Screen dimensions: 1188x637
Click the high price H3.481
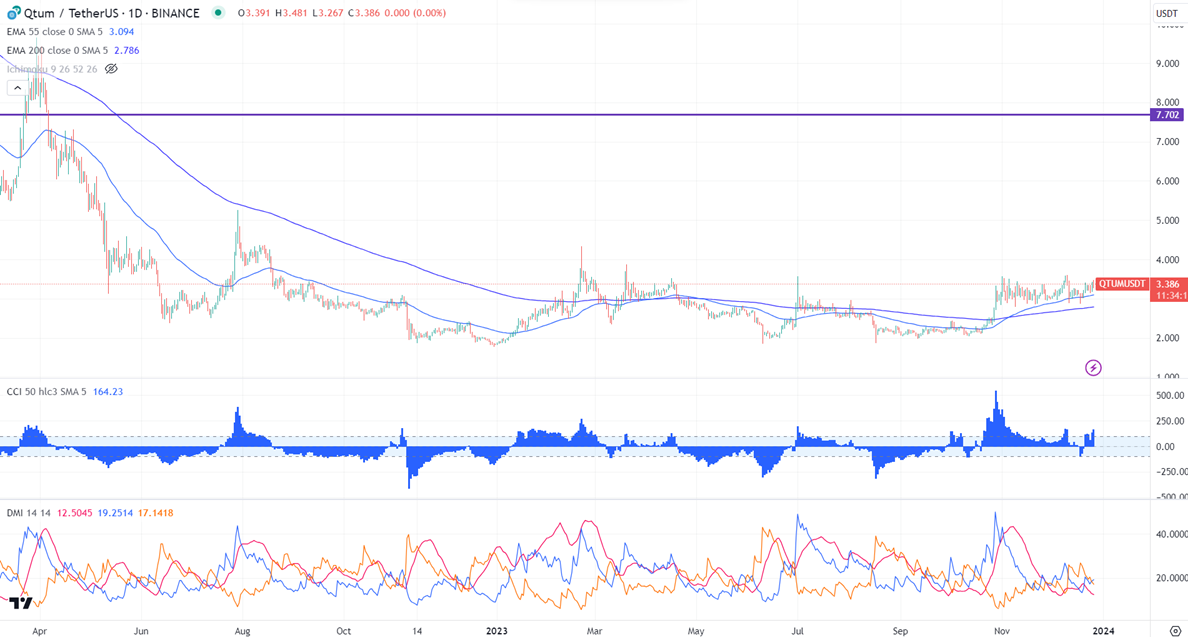click(x=291, y=13)
